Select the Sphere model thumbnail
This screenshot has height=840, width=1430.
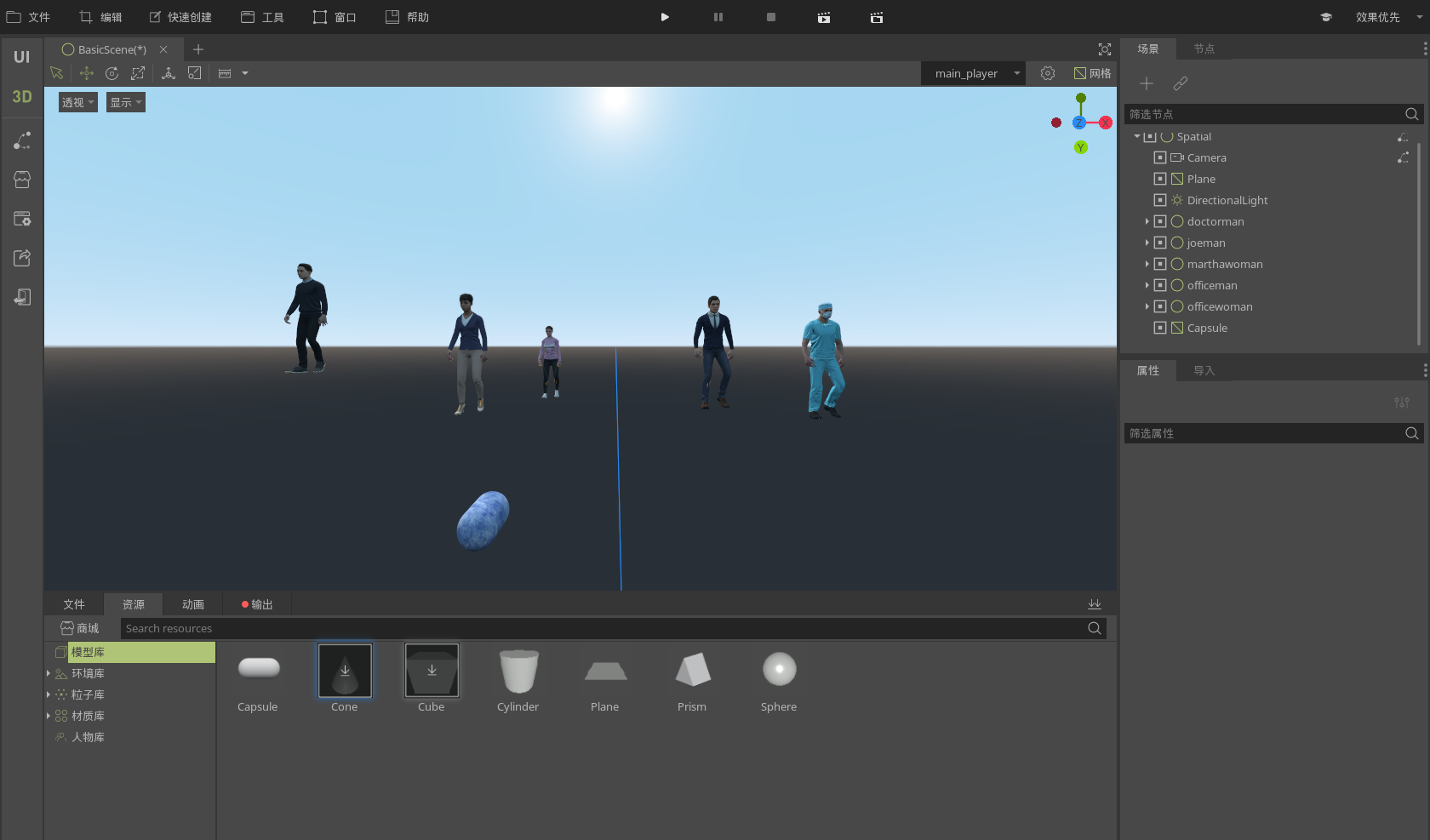pyautogui.click(x=779, y=670)
